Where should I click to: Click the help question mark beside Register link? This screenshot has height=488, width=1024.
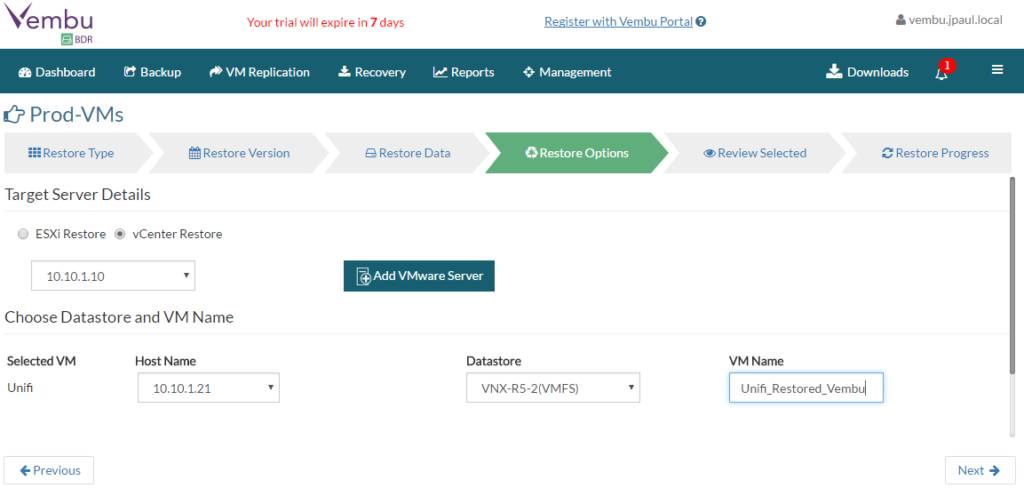pos(701,22)
